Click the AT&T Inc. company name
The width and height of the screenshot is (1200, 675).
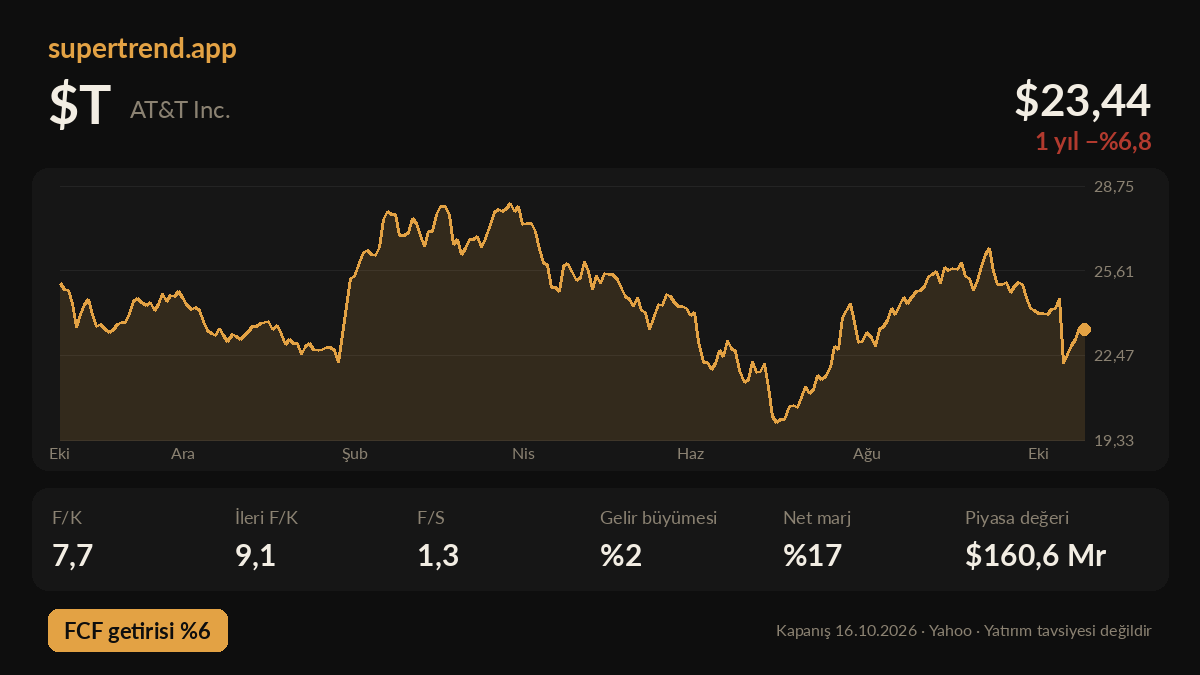pos(180,110)
